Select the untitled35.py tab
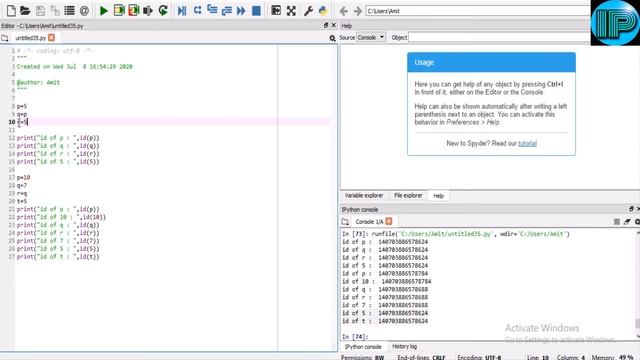 coord(30,38)
